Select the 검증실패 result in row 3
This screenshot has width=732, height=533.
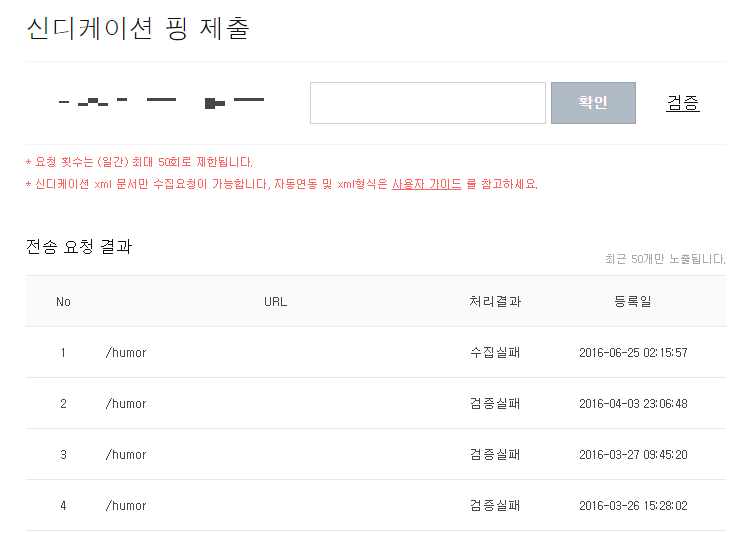point(494,455)
